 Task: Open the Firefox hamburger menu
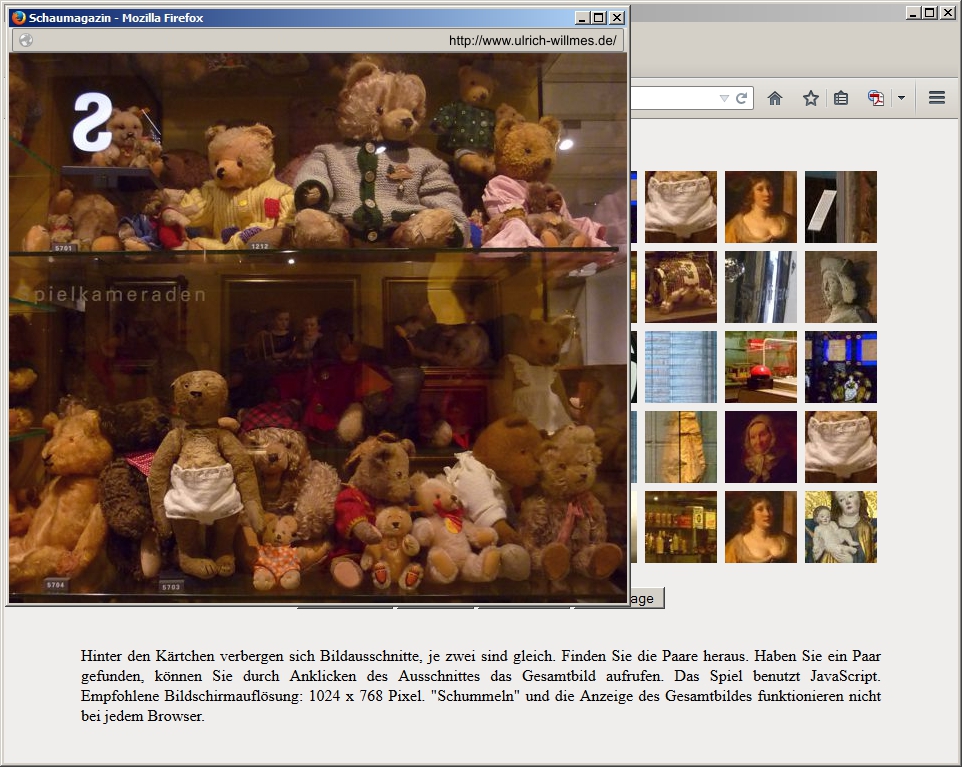(x=937, y=98)
